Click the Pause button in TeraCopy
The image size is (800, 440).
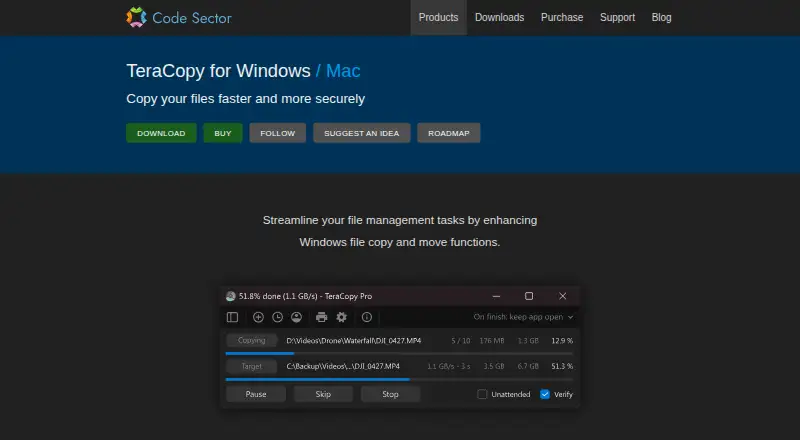tap(256, 394)
